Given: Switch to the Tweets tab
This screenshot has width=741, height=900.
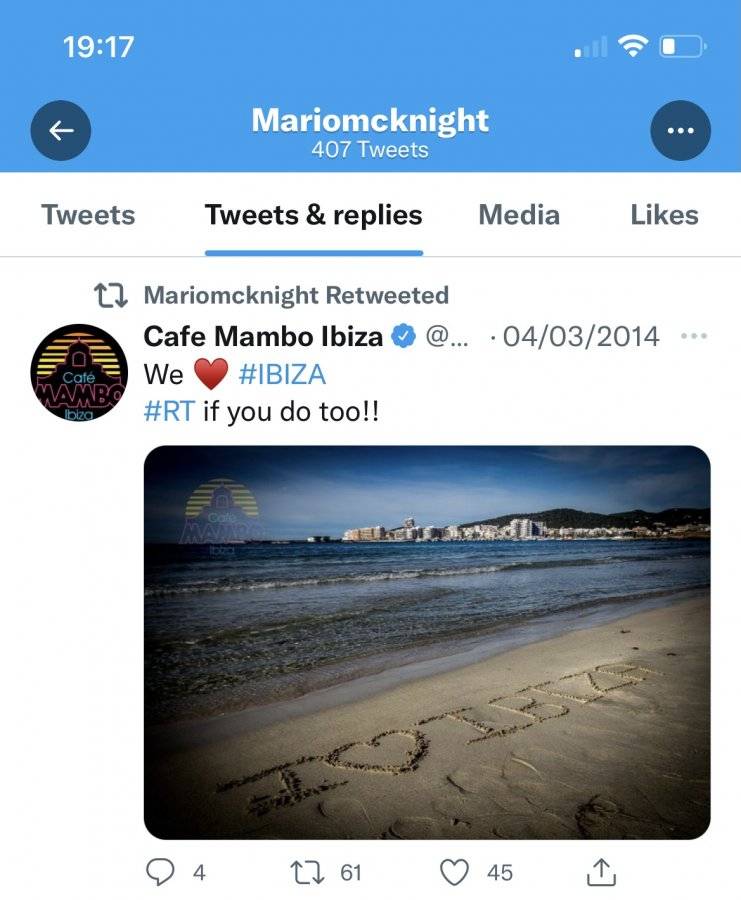Looking at the screenshot, I should click(88, 215).
